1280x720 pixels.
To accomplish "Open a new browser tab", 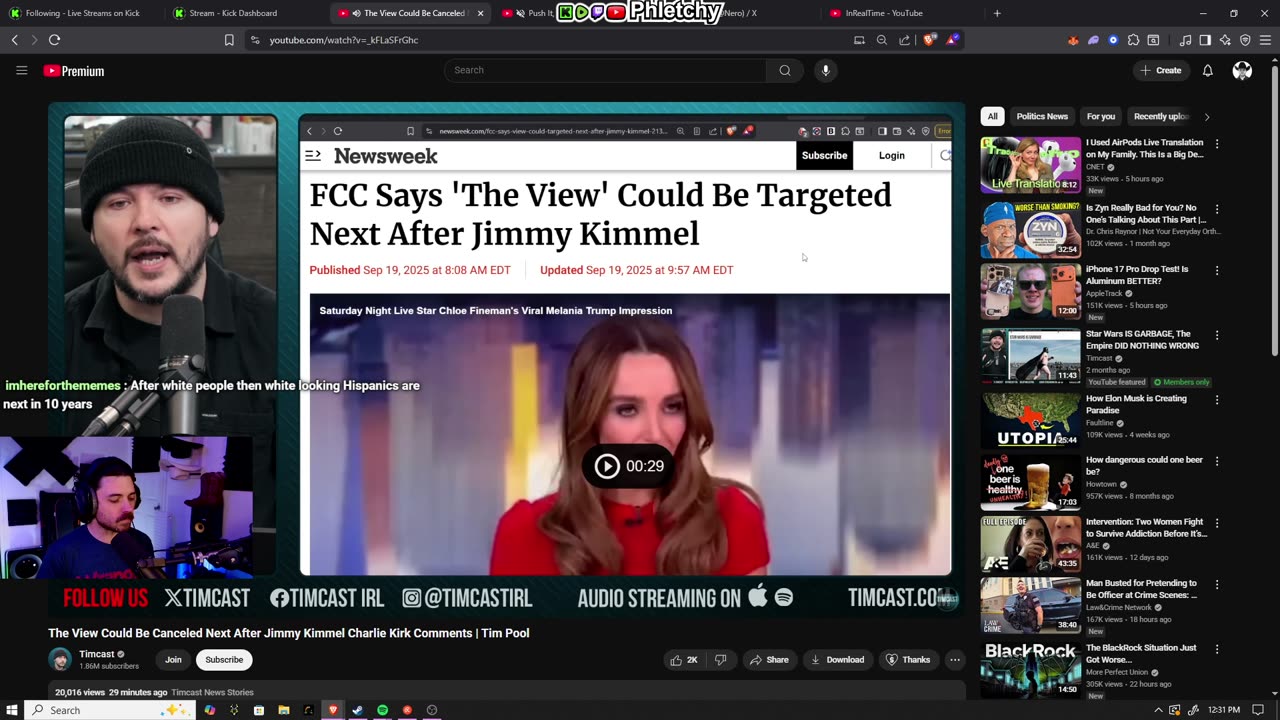I will (x=997, y=13).
